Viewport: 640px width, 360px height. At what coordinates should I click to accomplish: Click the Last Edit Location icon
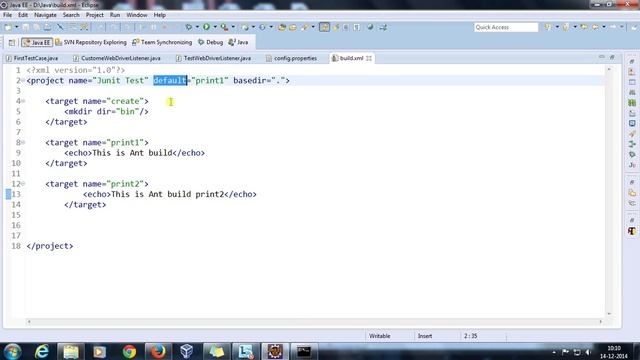(584, 27)
